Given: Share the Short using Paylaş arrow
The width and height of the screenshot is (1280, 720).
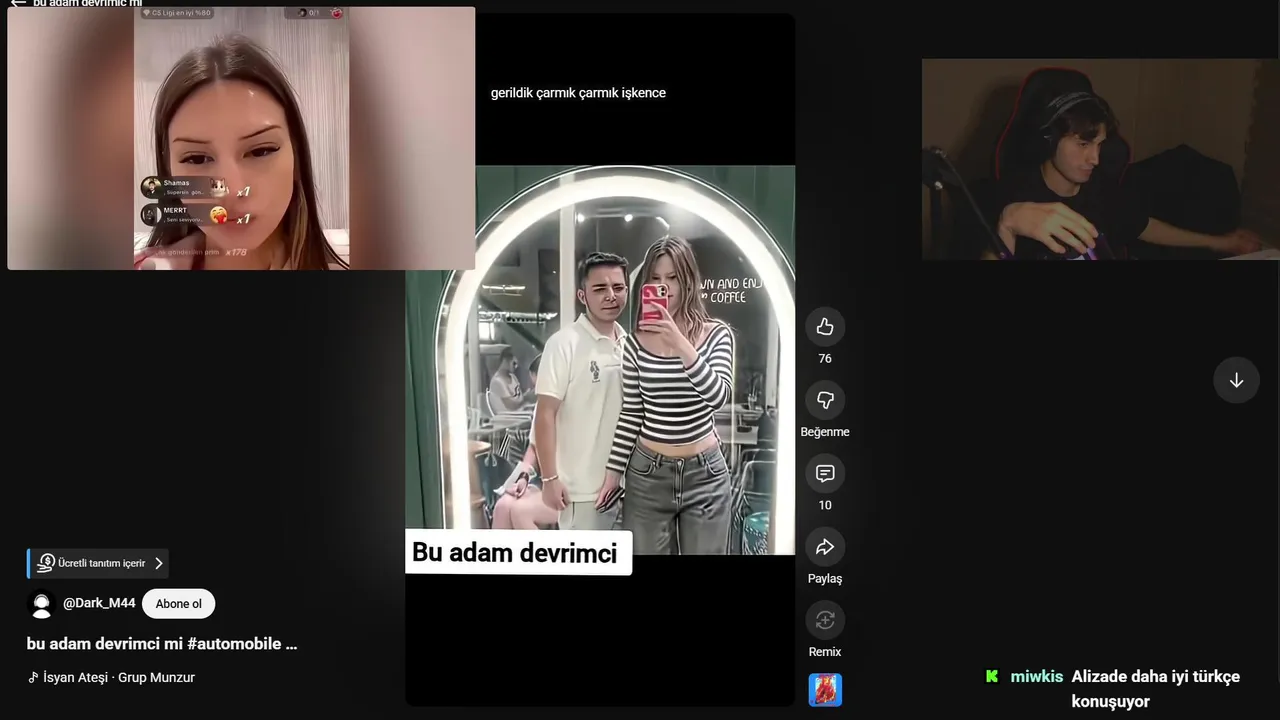Looking at the screenshot, I should tap(825, 547).
